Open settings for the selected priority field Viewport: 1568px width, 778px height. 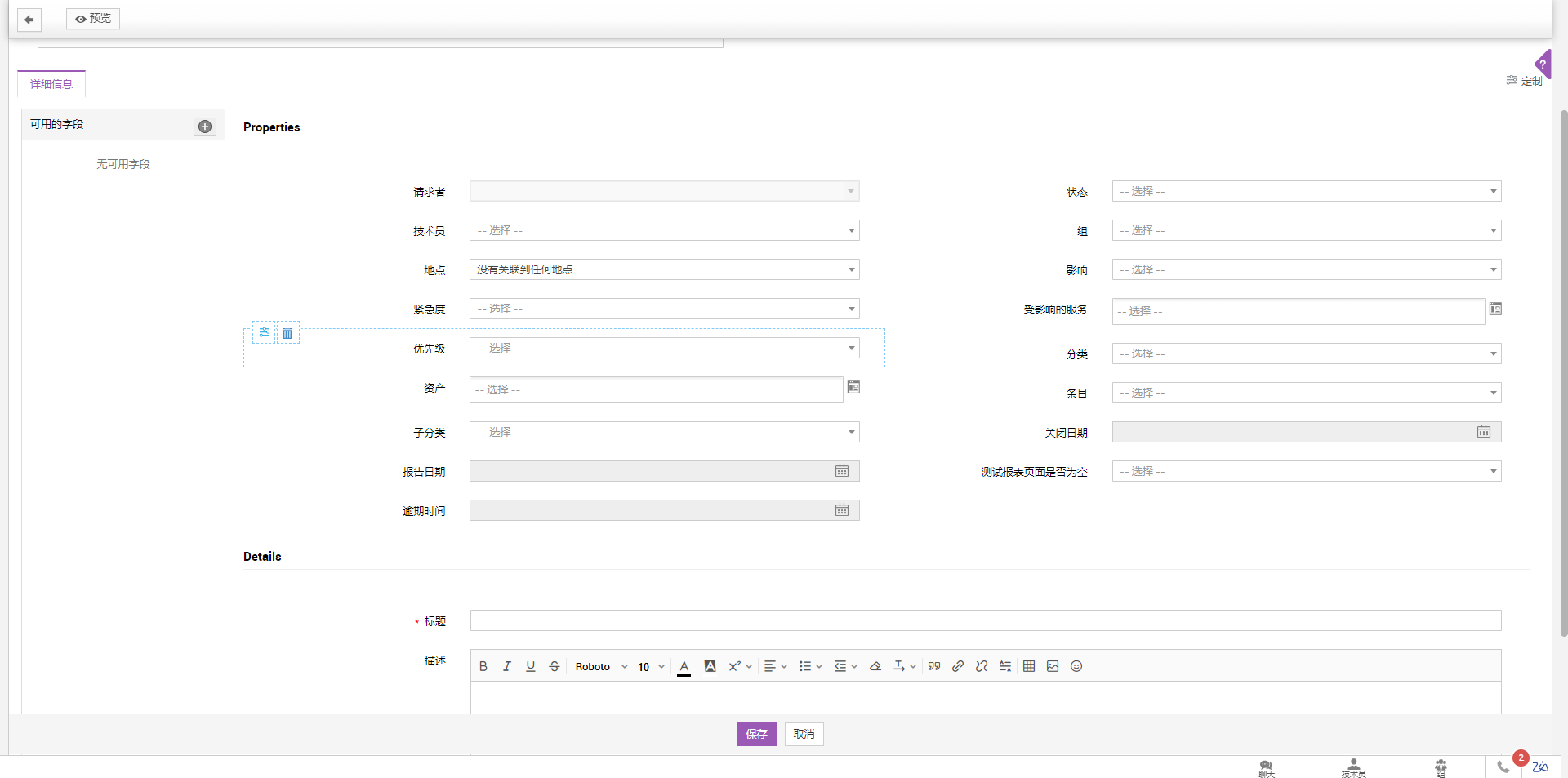[265, 333]
